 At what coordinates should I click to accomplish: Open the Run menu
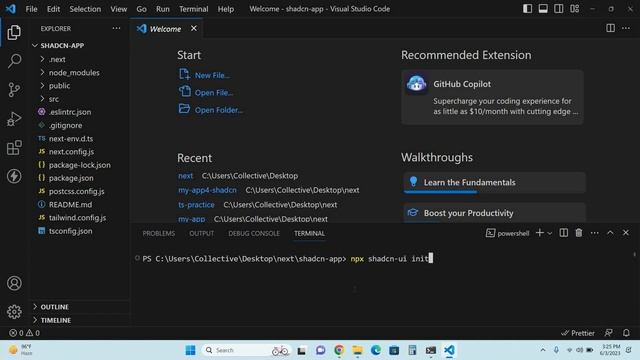162,9
